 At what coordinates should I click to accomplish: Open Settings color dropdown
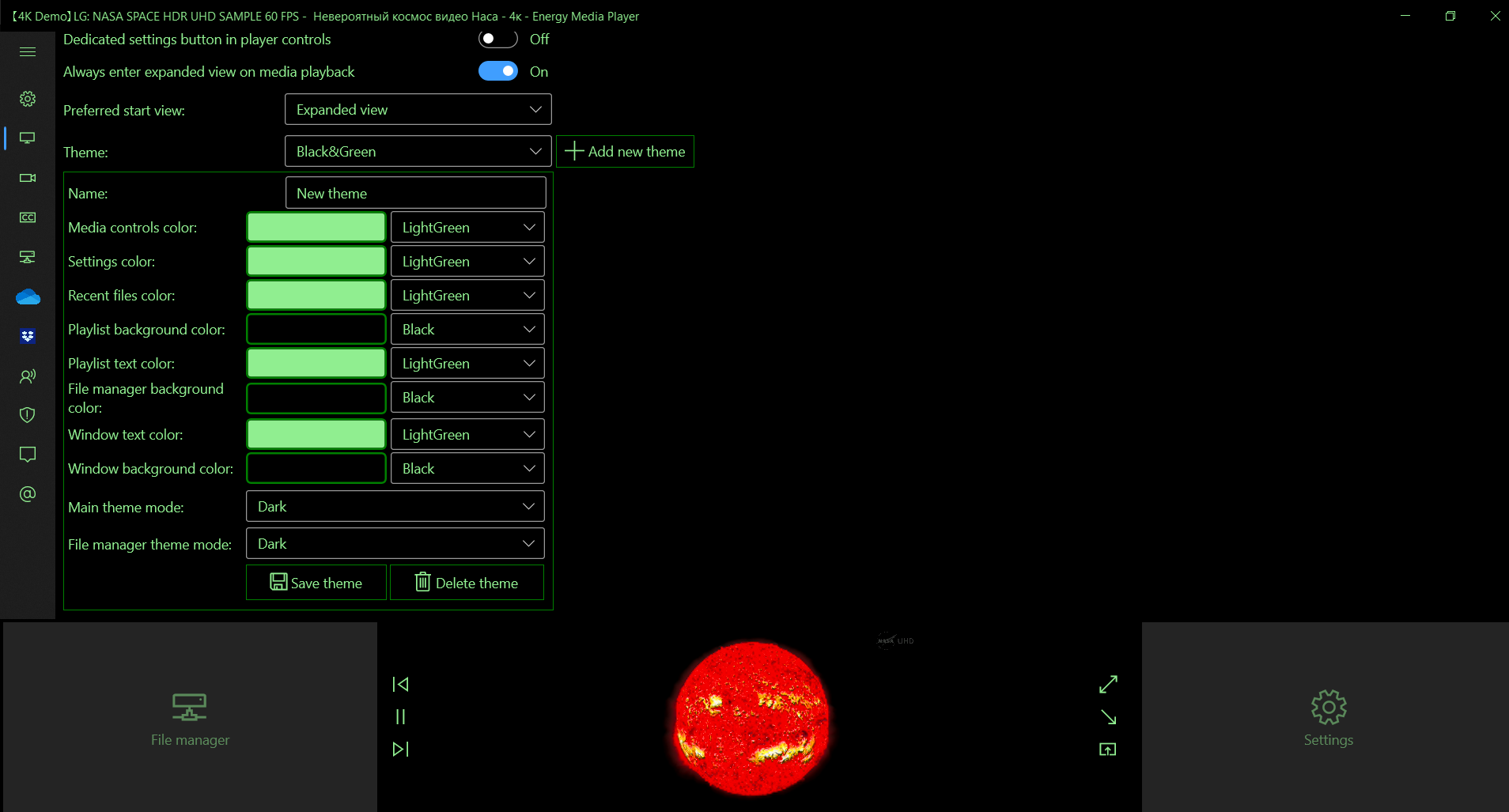467,261
